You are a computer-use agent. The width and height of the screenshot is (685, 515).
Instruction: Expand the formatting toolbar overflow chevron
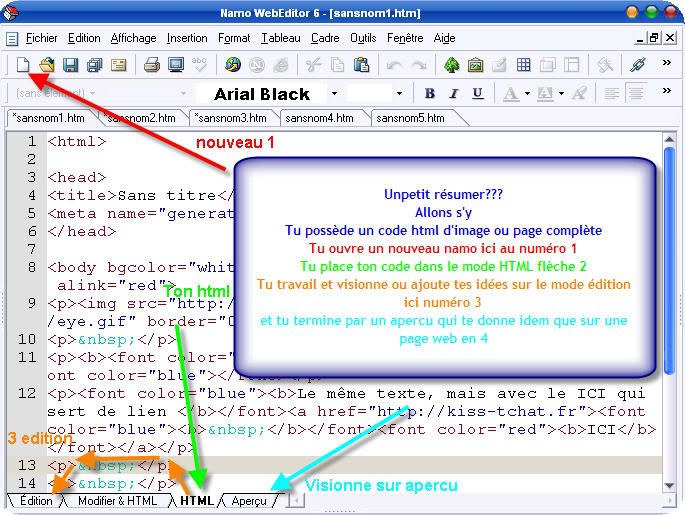(667, 90)
